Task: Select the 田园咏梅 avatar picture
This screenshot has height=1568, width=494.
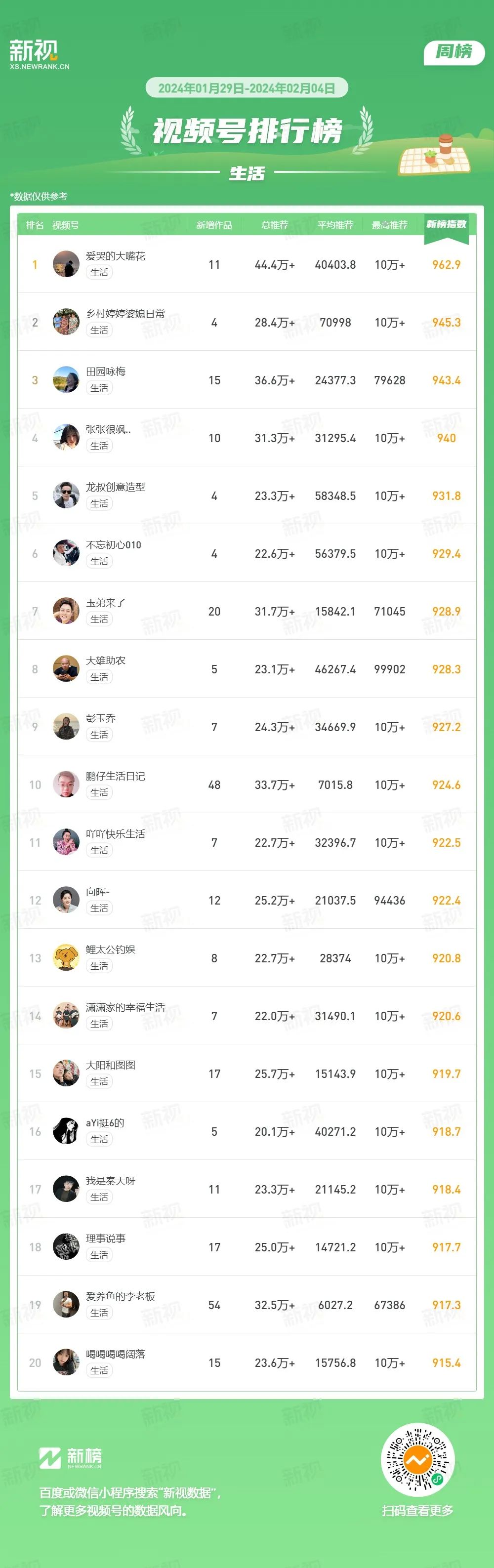Action: coord(66,380)
